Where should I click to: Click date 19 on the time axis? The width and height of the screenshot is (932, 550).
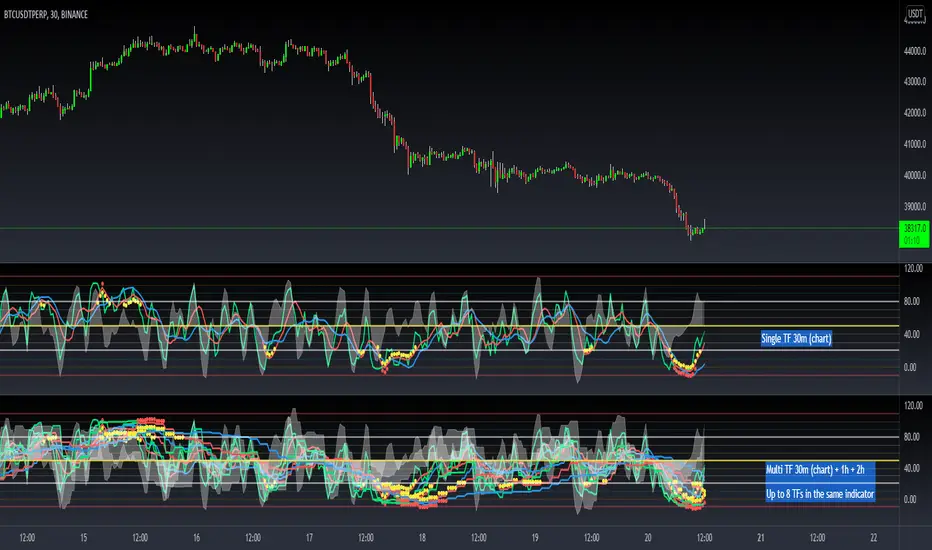tap(535, 538)
